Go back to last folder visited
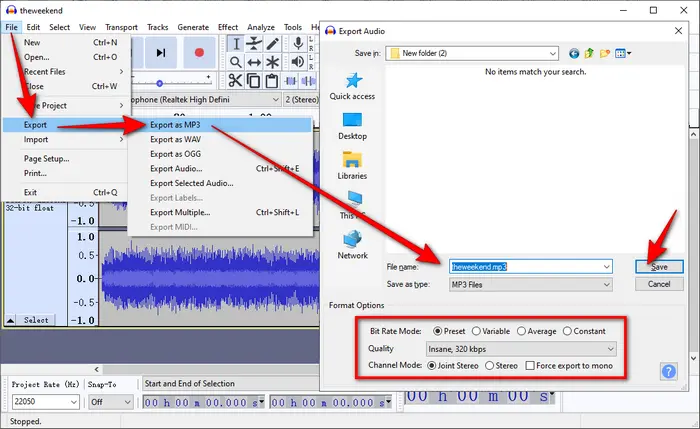The image size is (700, 429). (x=574, y=54)
